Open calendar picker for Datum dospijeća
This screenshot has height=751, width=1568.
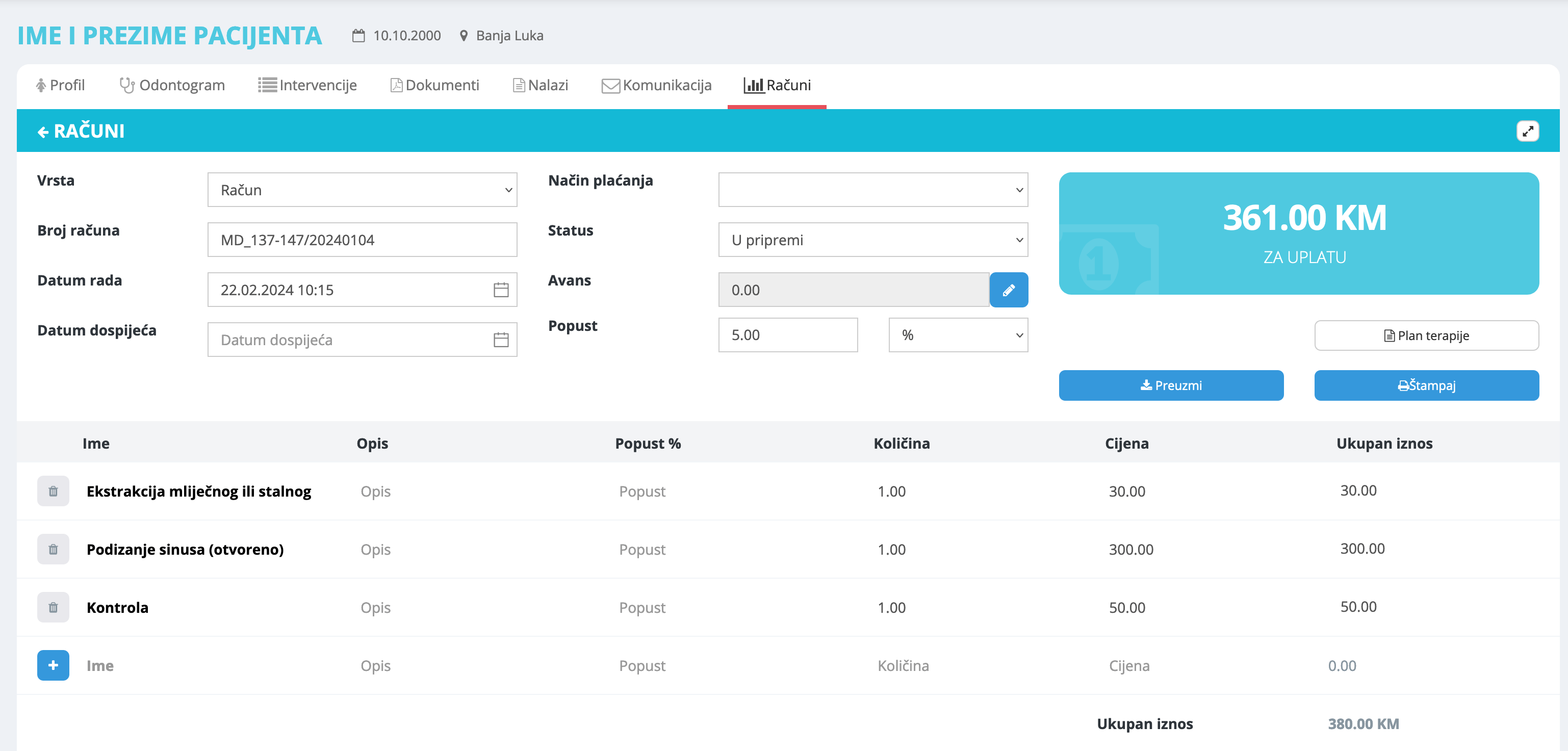500,340
